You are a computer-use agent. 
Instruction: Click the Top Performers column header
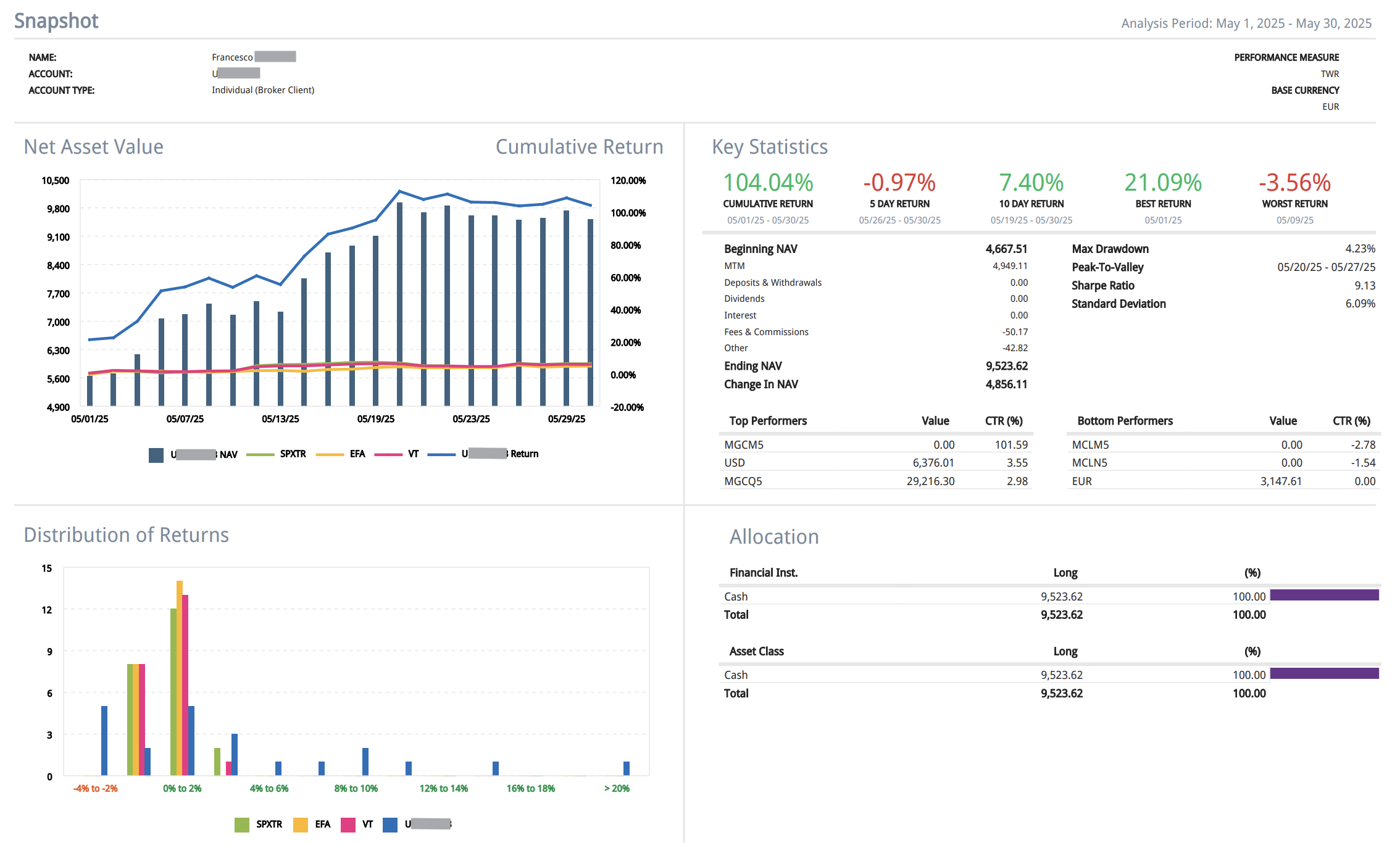click(768, 421)
